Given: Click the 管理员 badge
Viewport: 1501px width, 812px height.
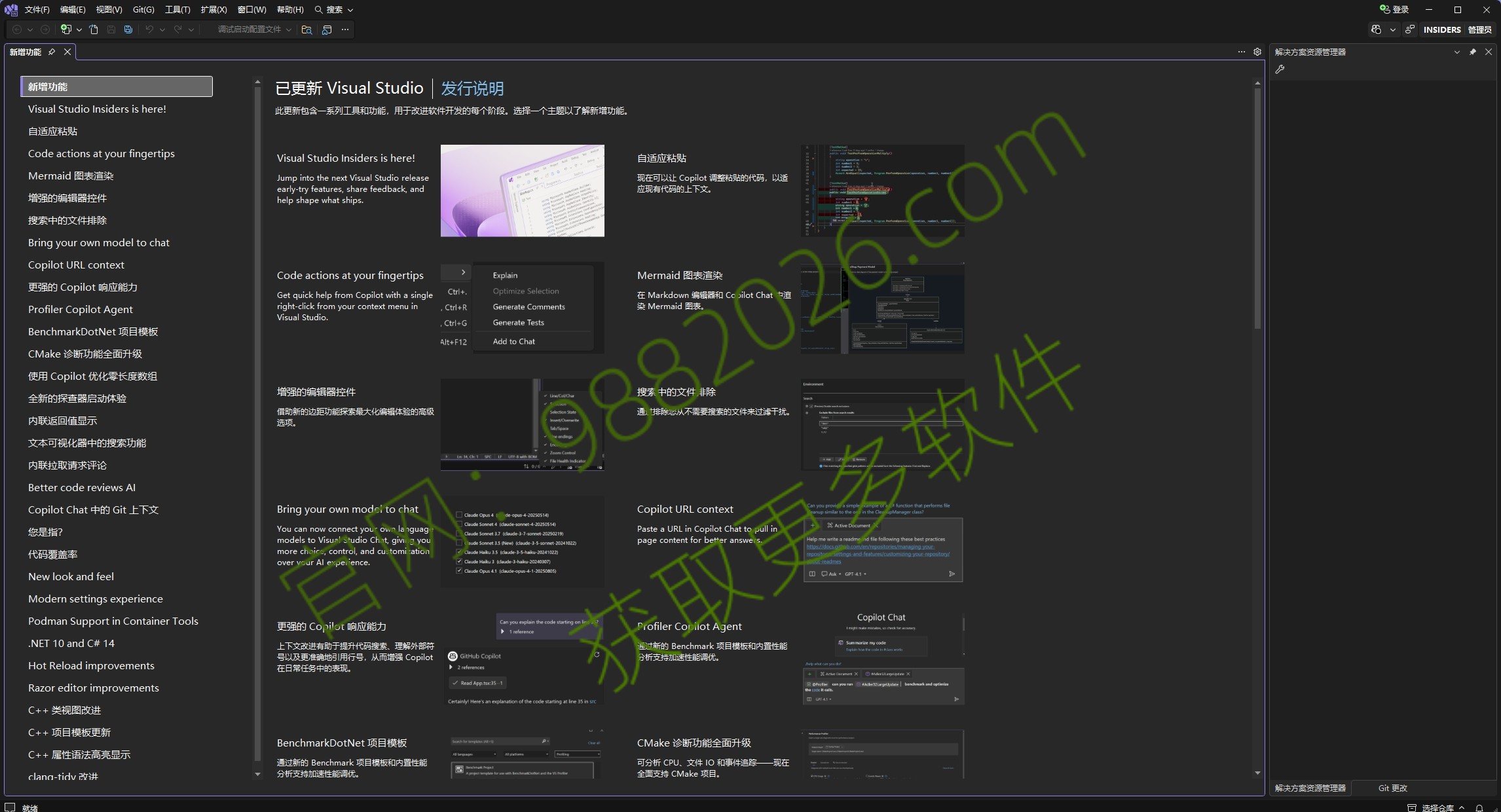Looking at the screenshot, I should coord(1479,29).
